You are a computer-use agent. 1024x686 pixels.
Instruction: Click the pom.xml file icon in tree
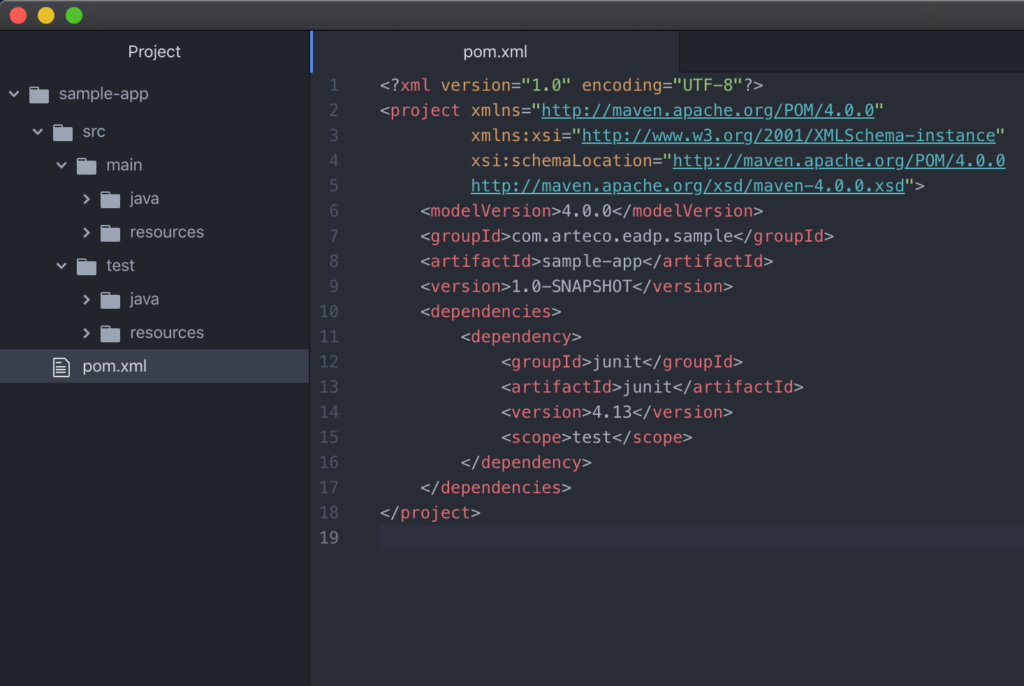point(62,367)
